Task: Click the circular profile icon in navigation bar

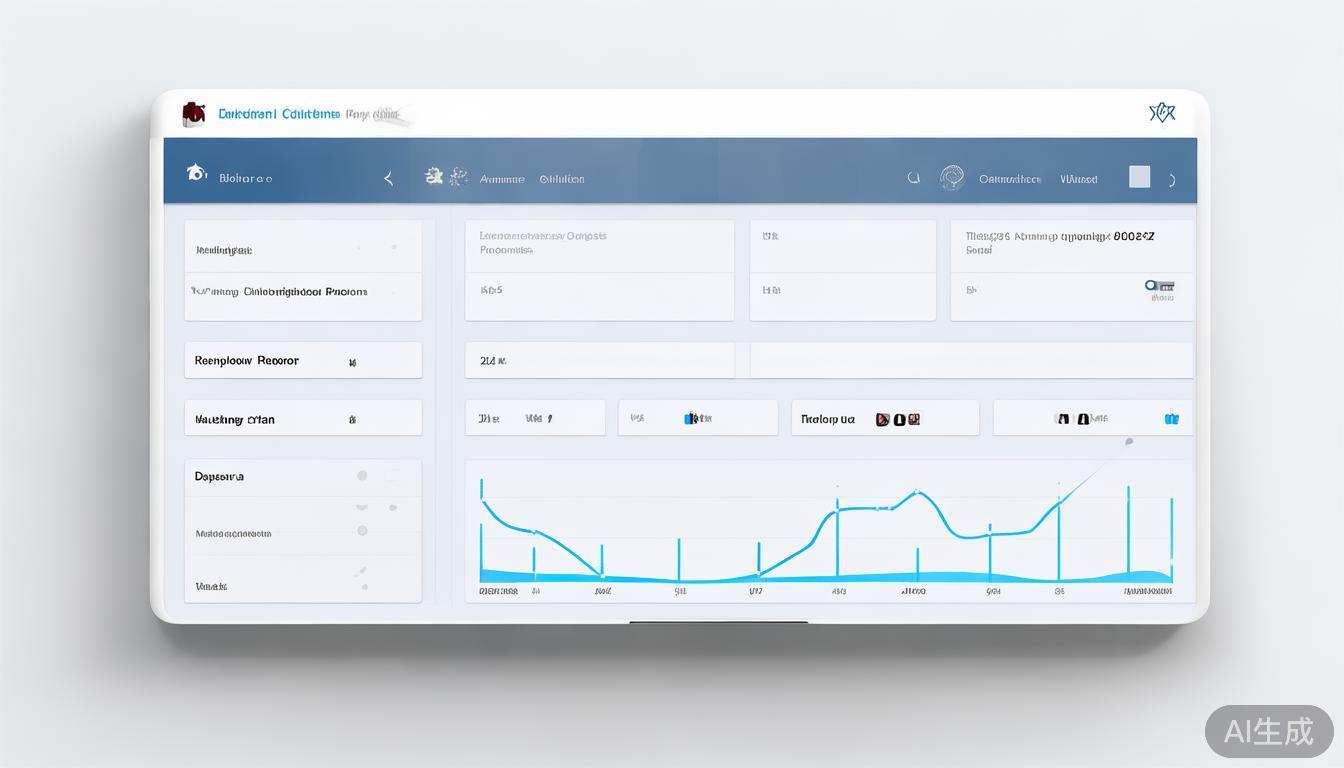Action: point(951,178)
